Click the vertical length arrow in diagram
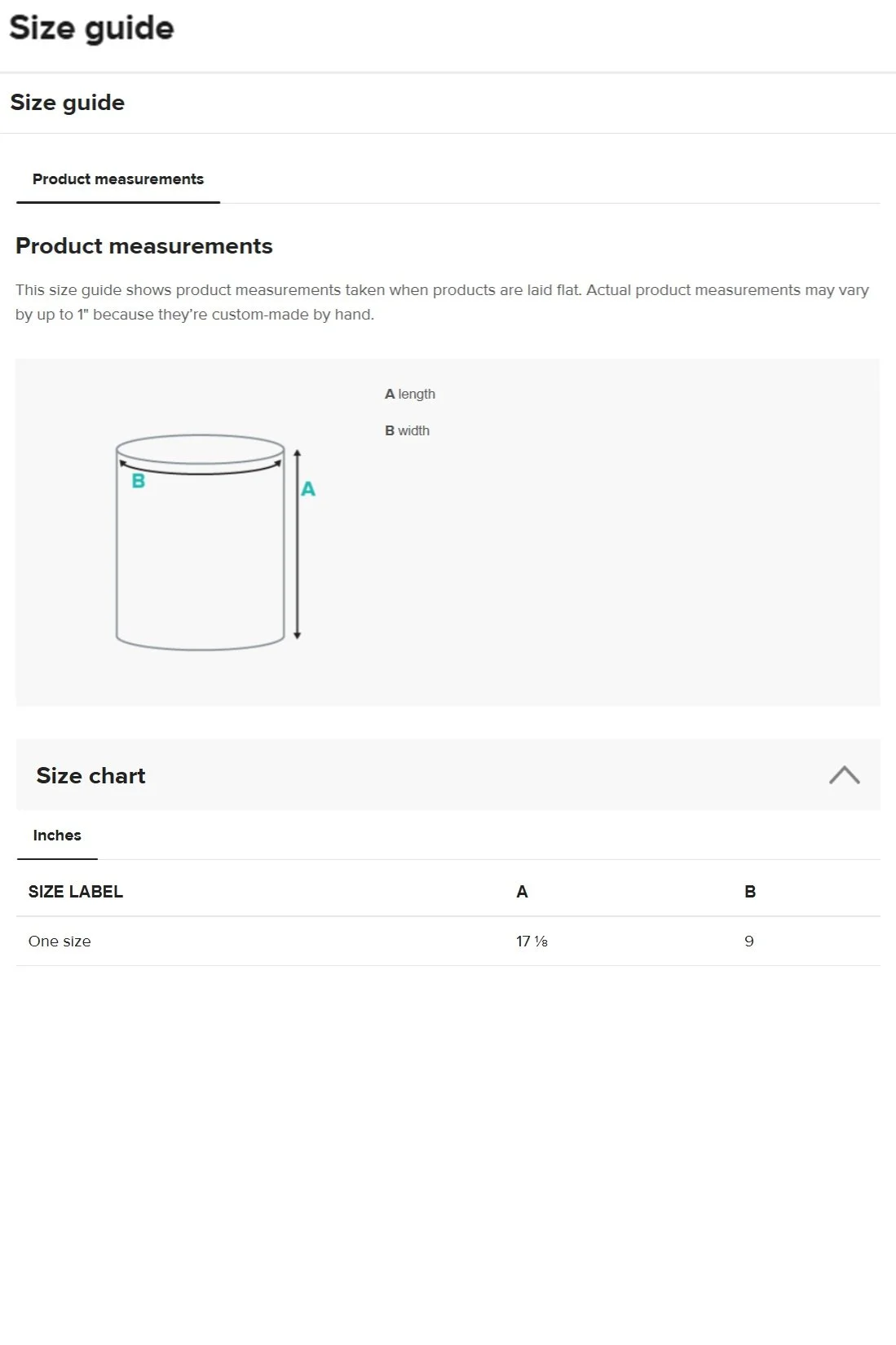The image size is (896, 1345). [297, 554]
